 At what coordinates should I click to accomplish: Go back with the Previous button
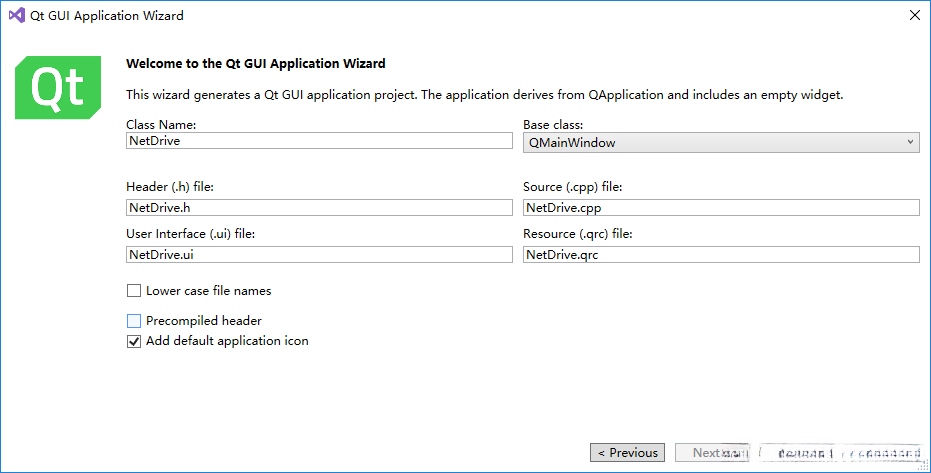coord(628,453)
